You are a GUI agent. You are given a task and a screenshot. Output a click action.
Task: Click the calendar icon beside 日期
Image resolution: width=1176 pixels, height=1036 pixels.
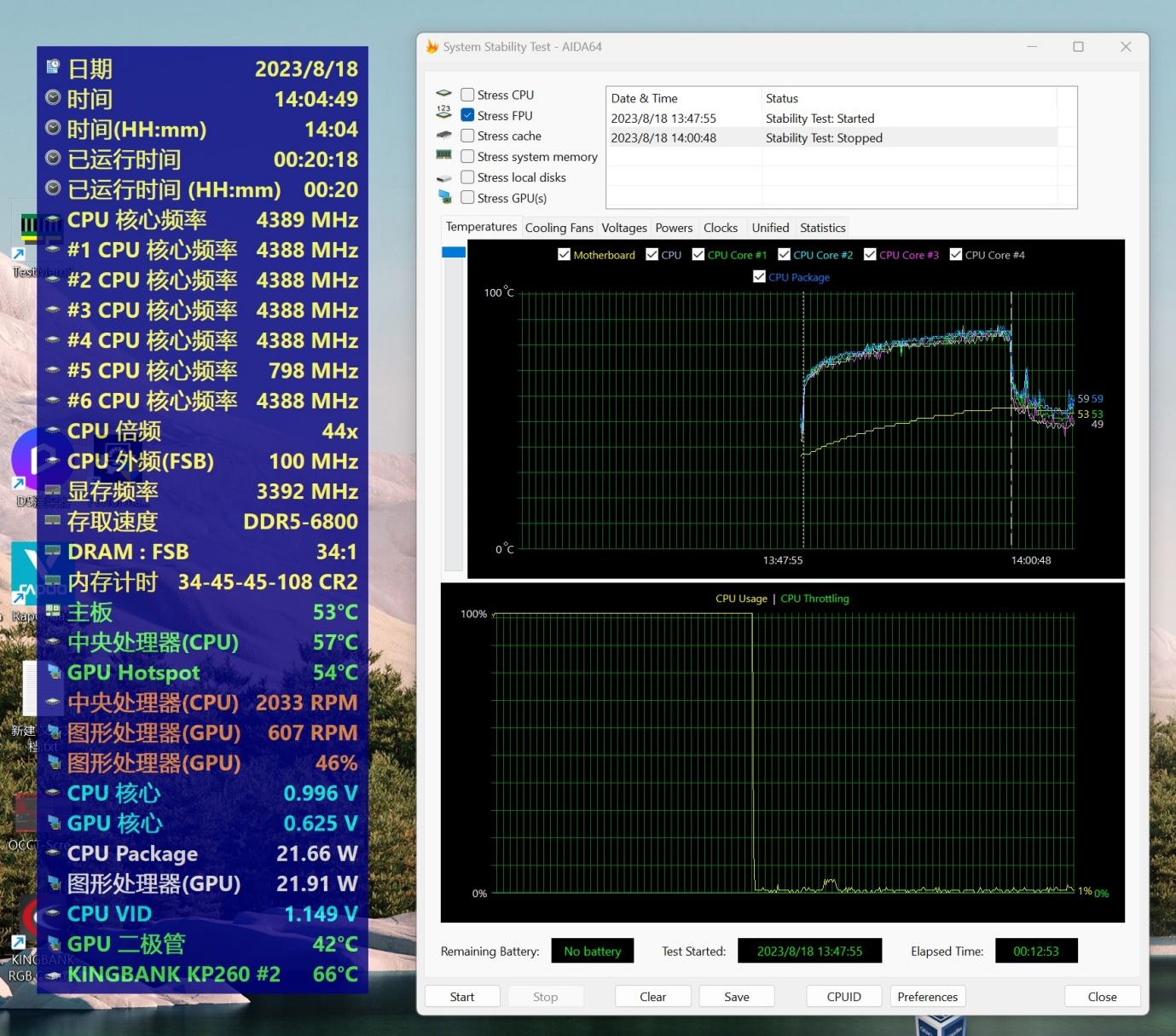coord(53,67)
